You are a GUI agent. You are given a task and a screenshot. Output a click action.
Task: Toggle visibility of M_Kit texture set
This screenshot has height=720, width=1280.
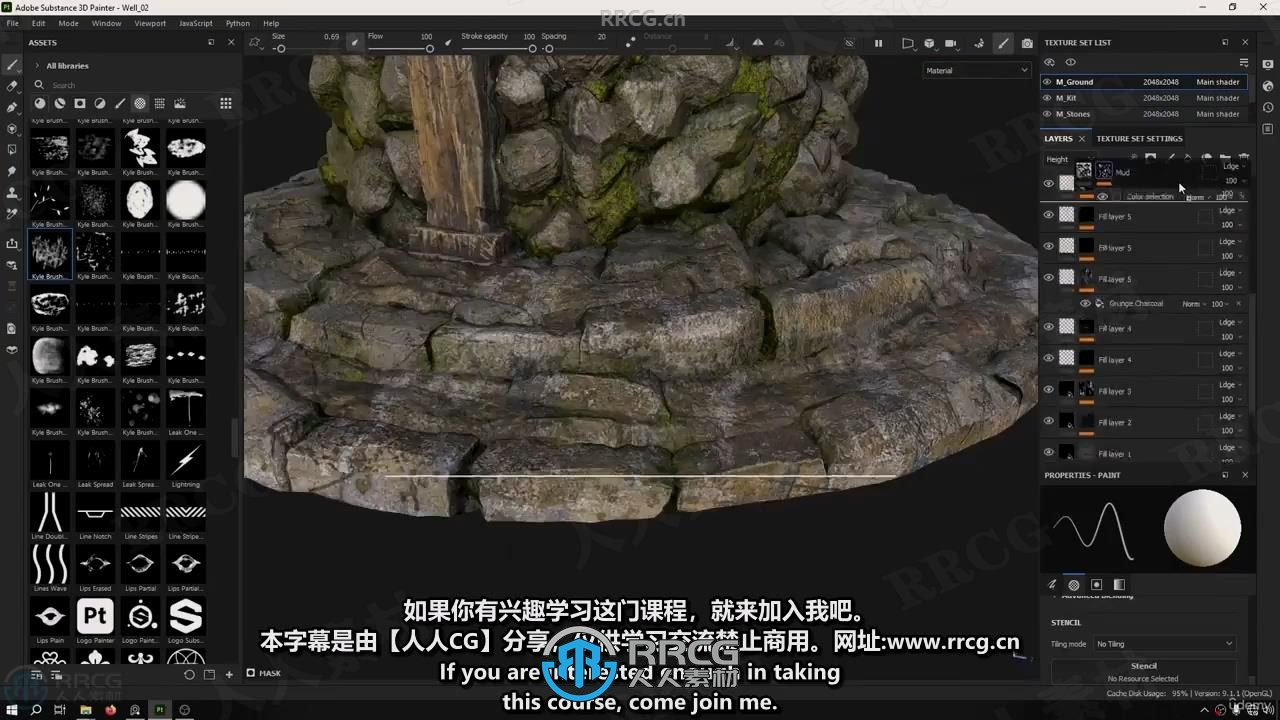[x=1047, y=98]
